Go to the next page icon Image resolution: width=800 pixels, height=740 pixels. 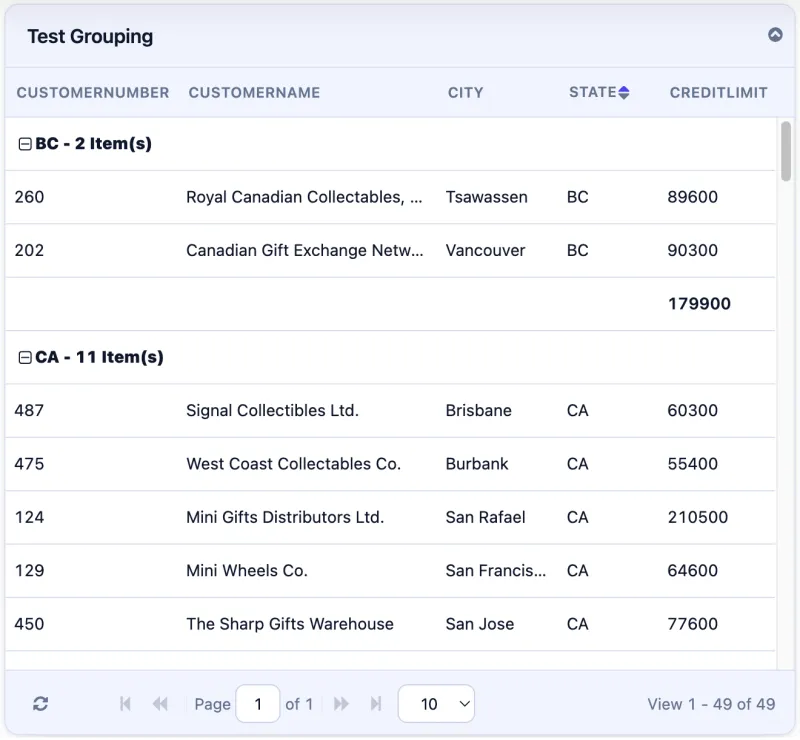point(341,704)
